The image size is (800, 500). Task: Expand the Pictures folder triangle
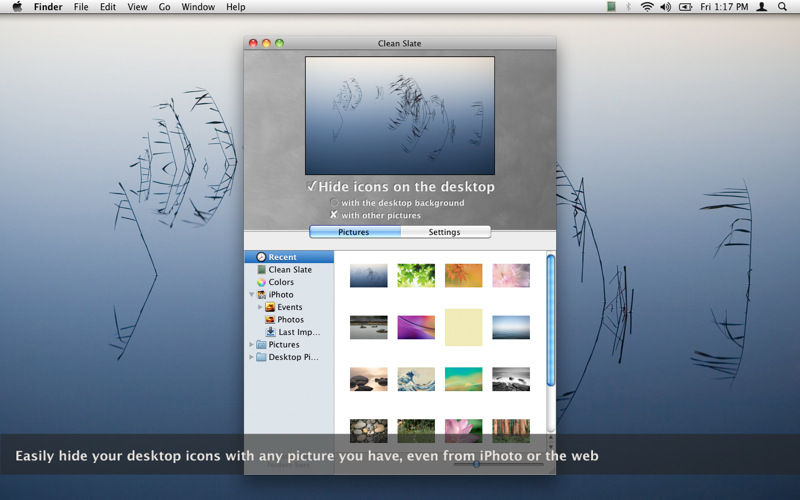(x=251, y=344)
